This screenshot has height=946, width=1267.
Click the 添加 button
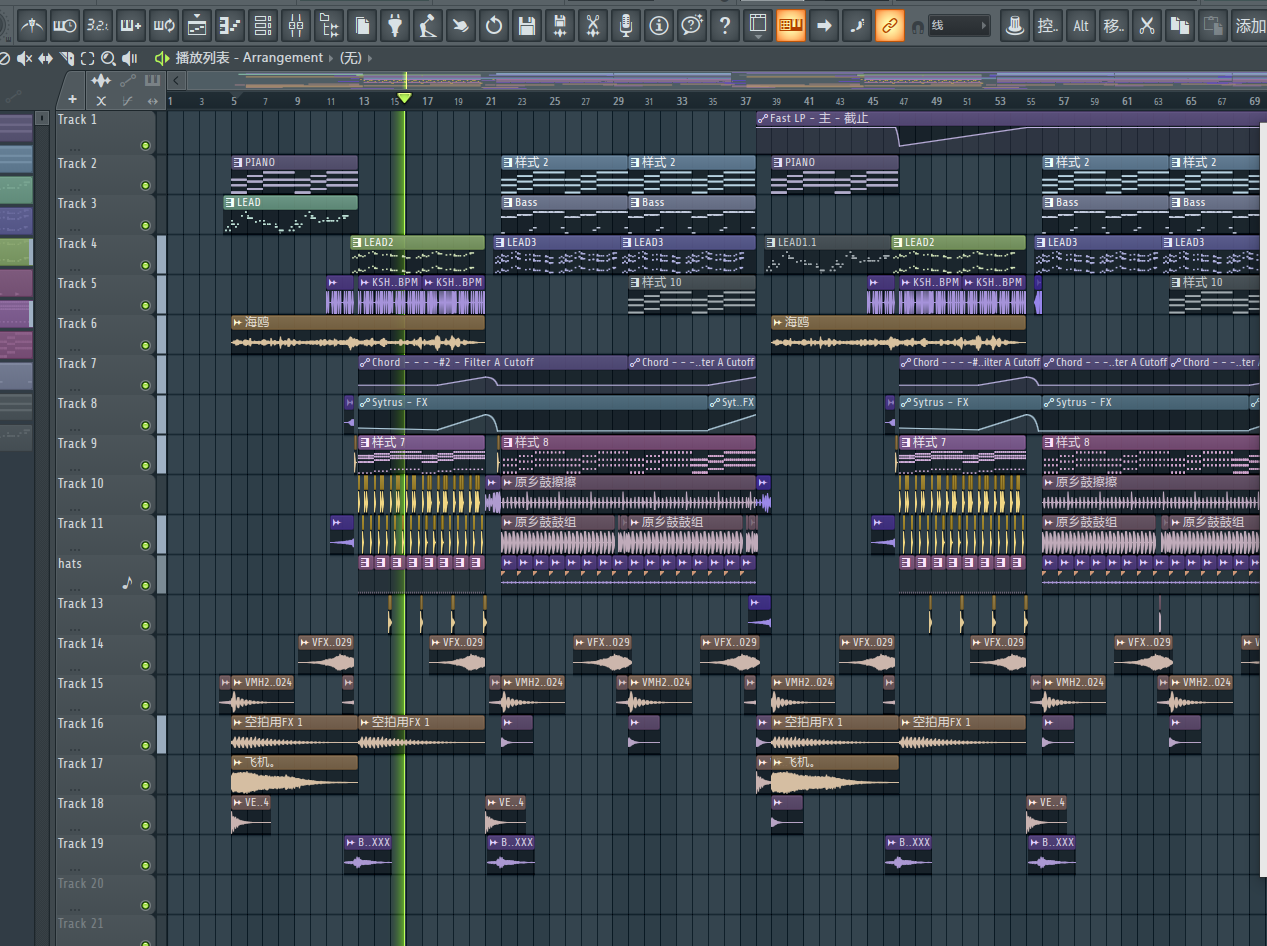point(1249,26)
